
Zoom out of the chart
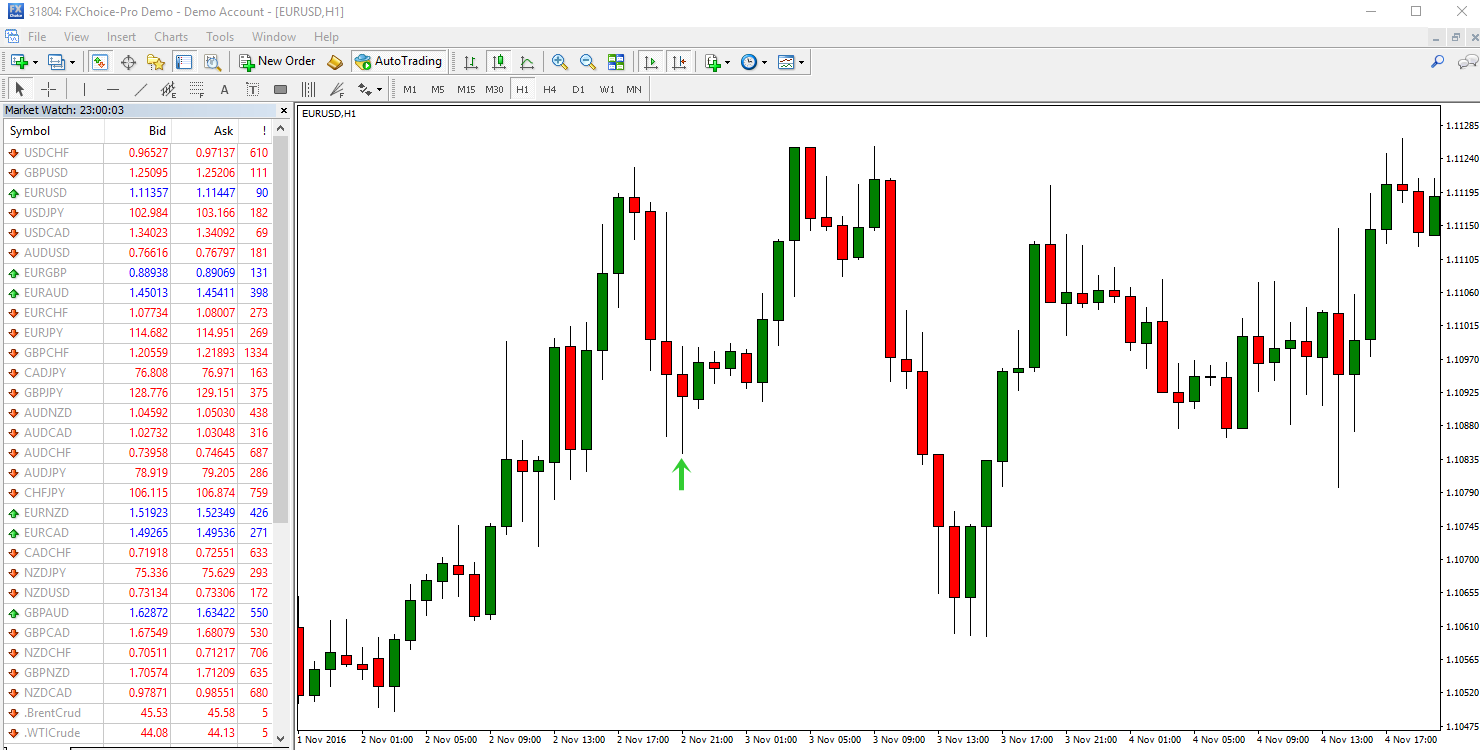click(x=588, y=62)
